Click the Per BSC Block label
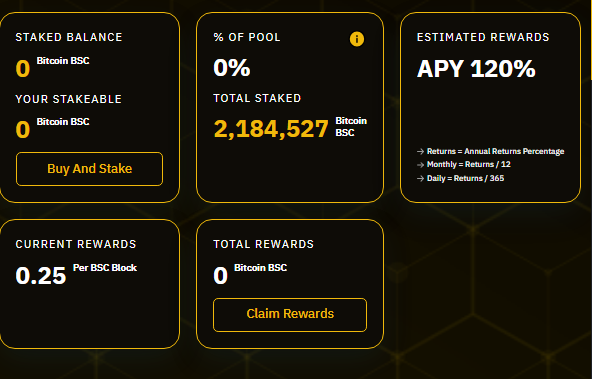The image size is (592, 379). (x=105, y=268)
